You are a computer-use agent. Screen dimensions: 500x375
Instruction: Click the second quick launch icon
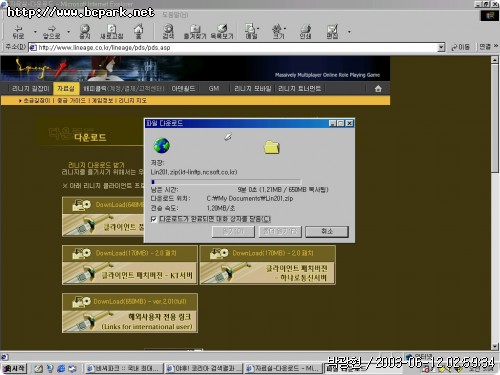pos(50,368)
